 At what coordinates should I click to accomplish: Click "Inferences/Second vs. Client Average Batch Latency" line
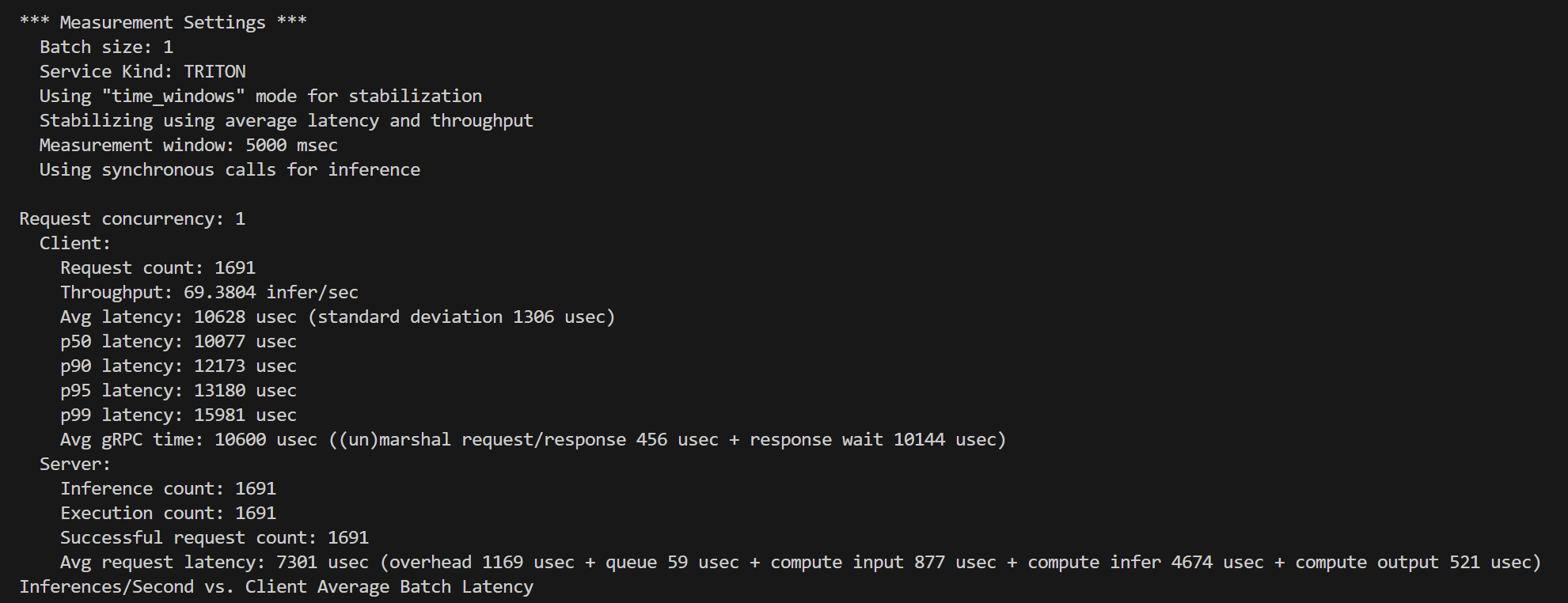(x=276, y=586)
